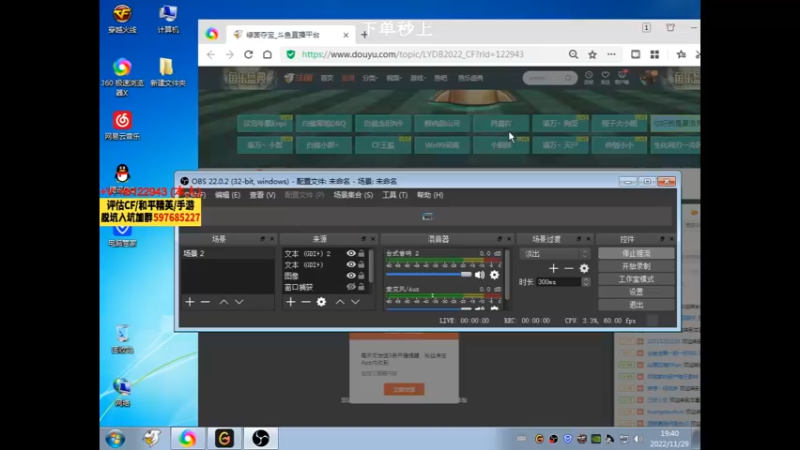
Task: Open Windows Start button on taskbar
Action: coord(115,439)
